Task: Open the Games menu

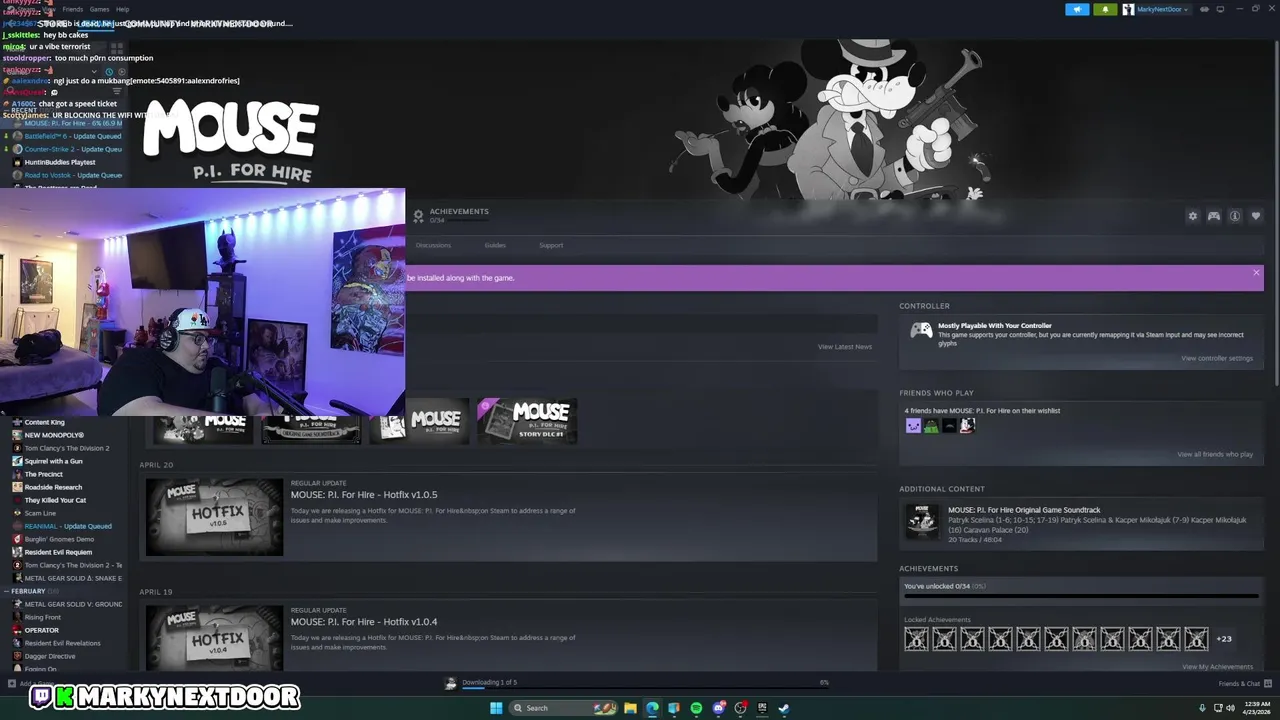Action: pos(99,9)
